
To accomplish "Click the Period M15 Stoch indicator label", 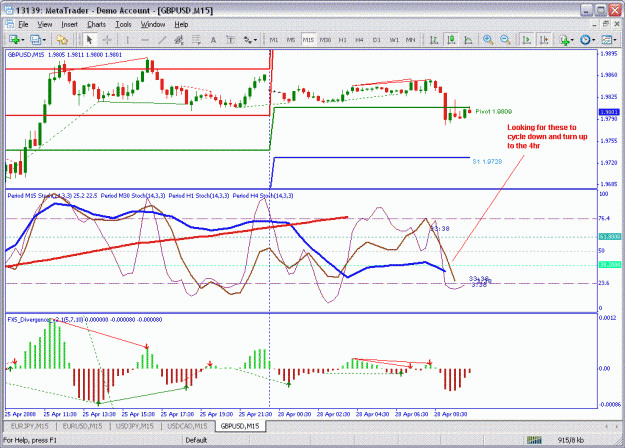I will pos(52,196).
